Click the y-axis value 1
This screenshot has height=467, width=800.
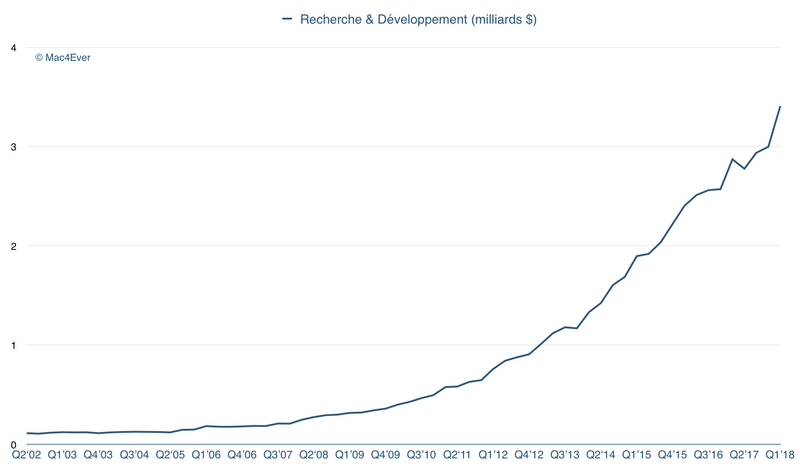14,345
